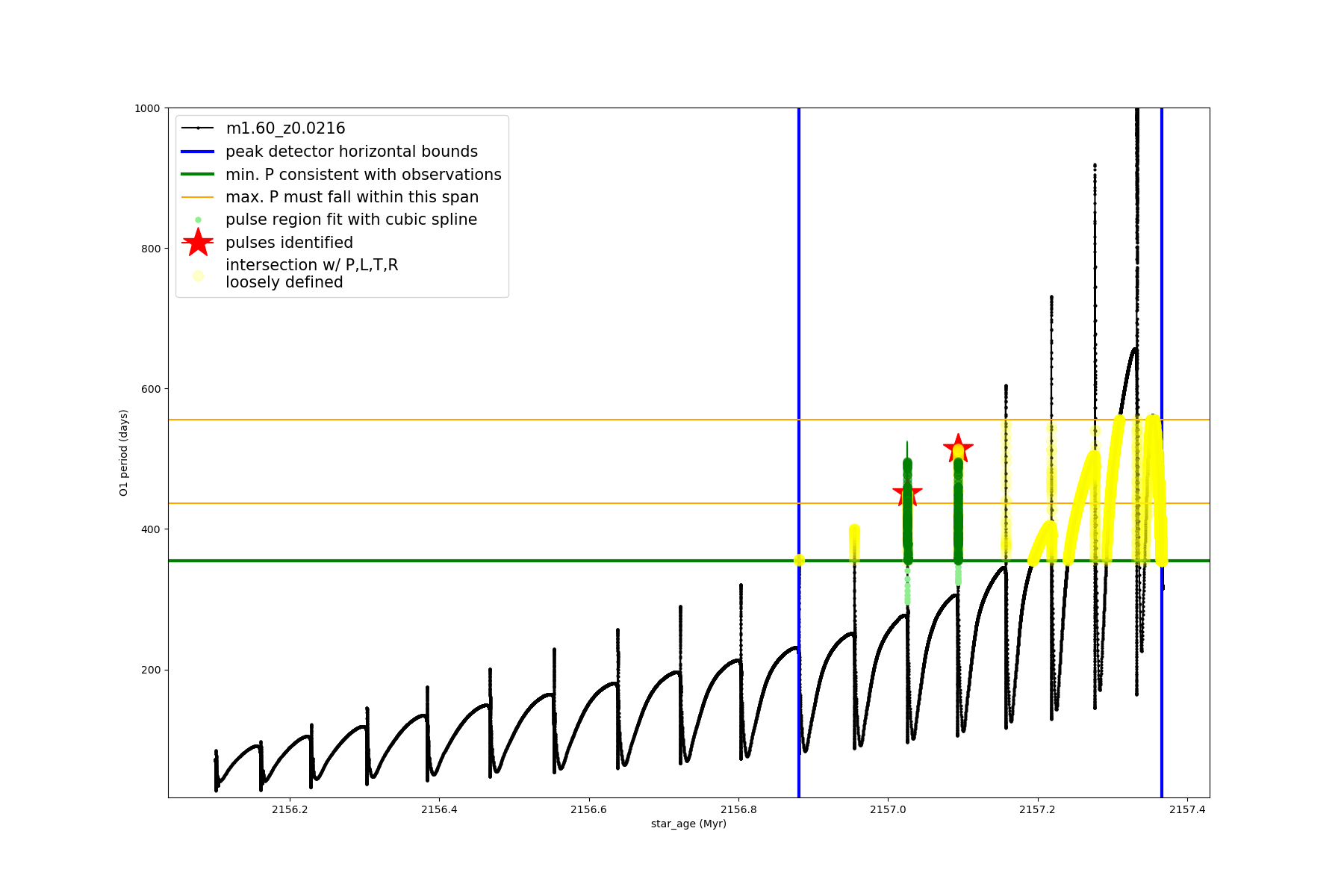Click the 'peak detector horizontal bounds' legend label
This screenshot has height=896, width=1344.
(x=352, y=152)
